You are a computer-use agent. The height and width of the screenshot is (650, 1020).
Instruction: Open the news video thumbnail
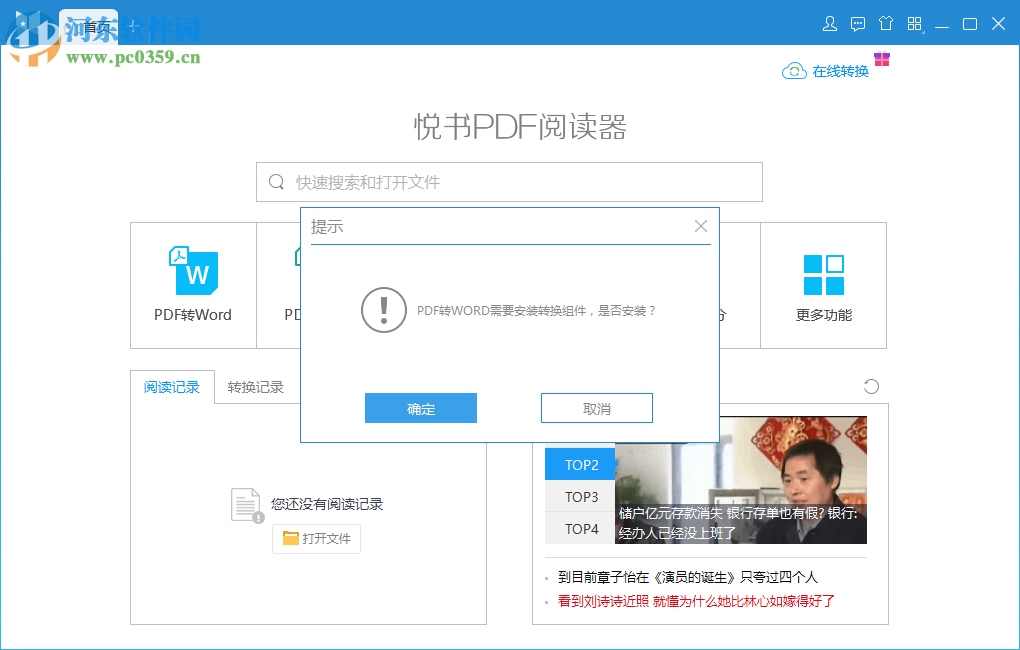(x=741, y=480)
